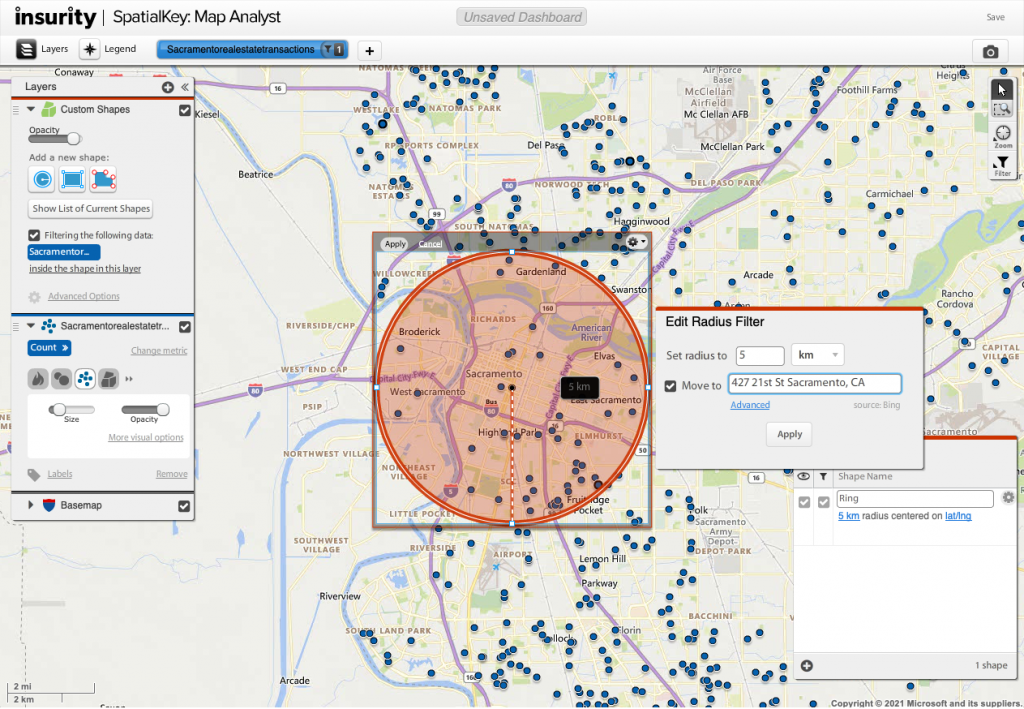The width and height of the screenshot is (1024, 709).
Task: Click Apply on the map shape
Action: click(x=395, y=244)
